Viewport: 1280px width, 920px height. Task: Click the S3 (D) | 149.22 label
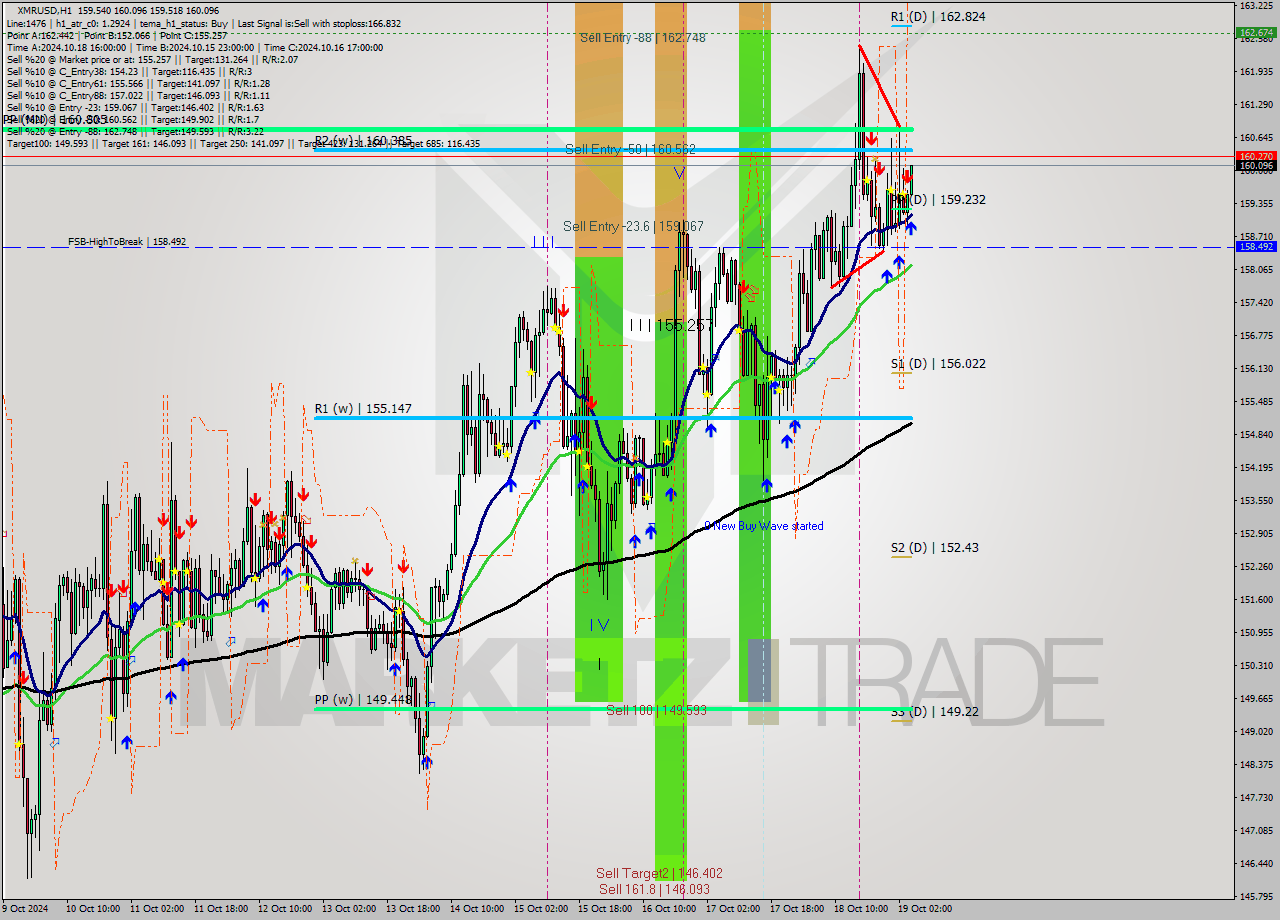coord(935,712)
